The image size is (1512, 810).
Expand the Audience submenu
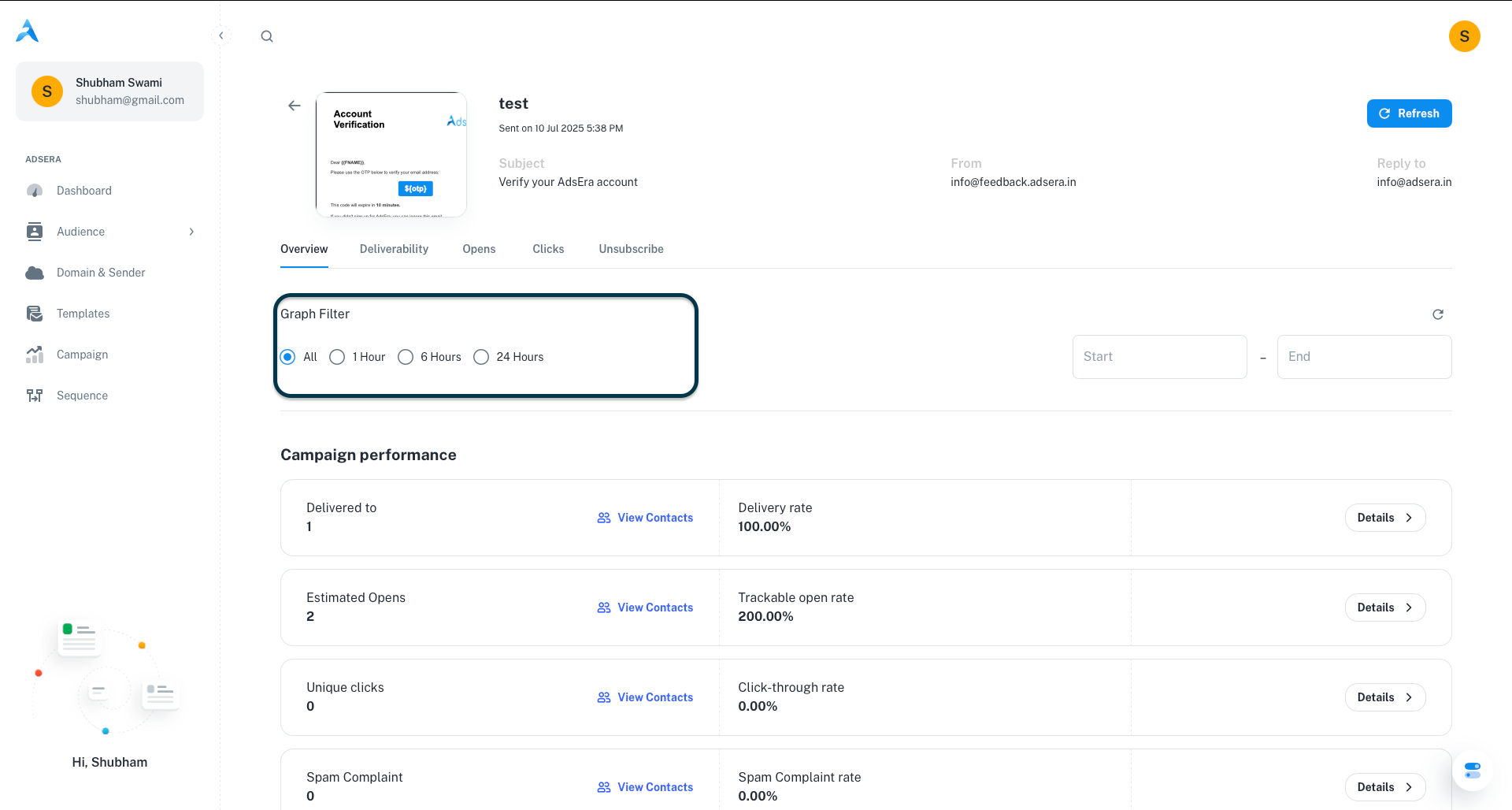pyautogui.click(x=191, y=232)
